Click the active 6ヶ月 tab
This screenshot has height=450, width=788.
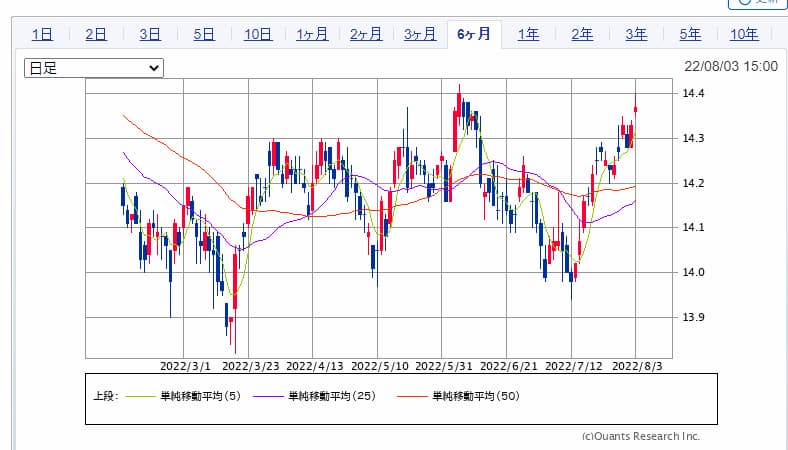pos(474,34)
